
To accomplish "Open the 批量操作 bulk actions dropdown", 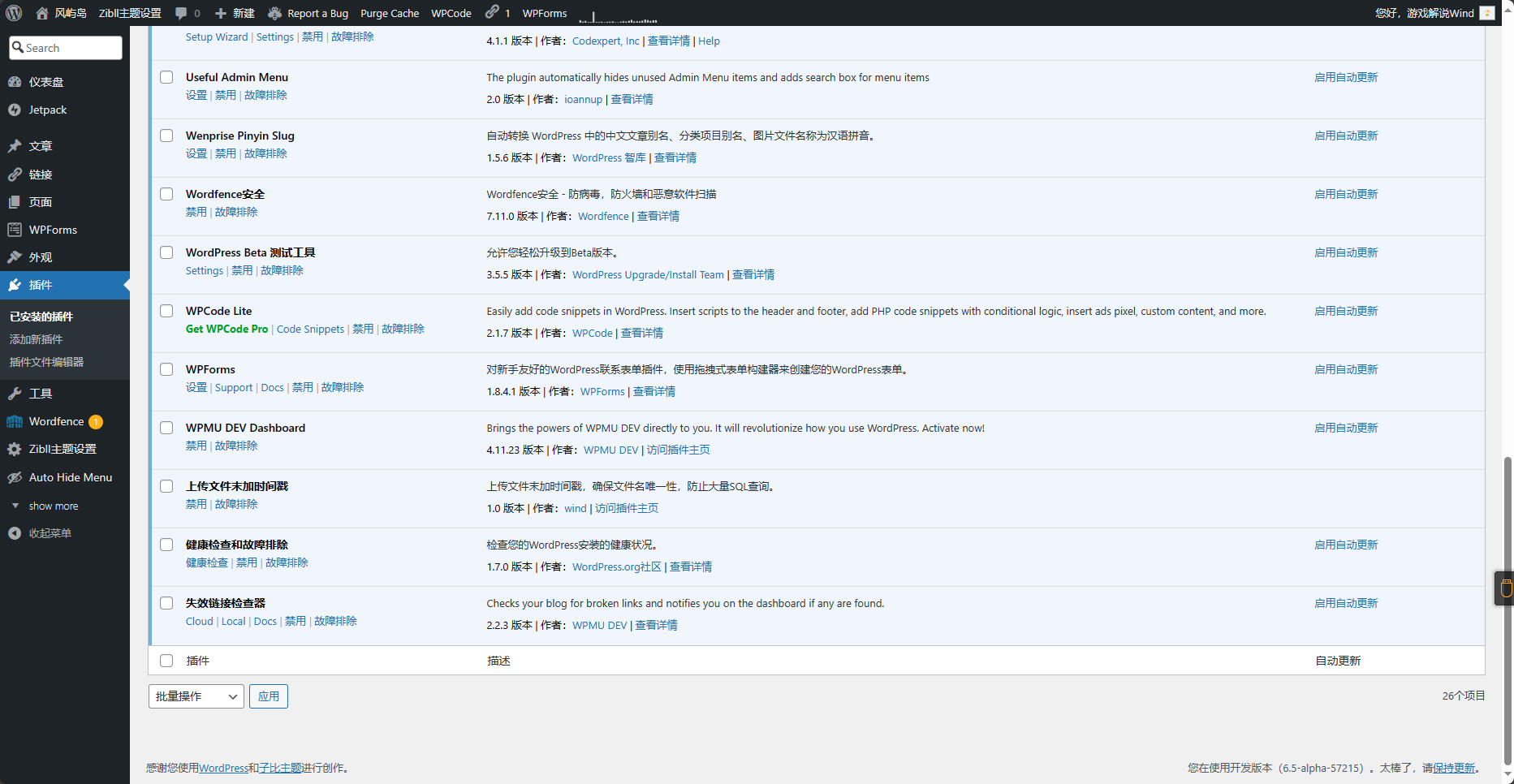I will click(x=196, y=696).
